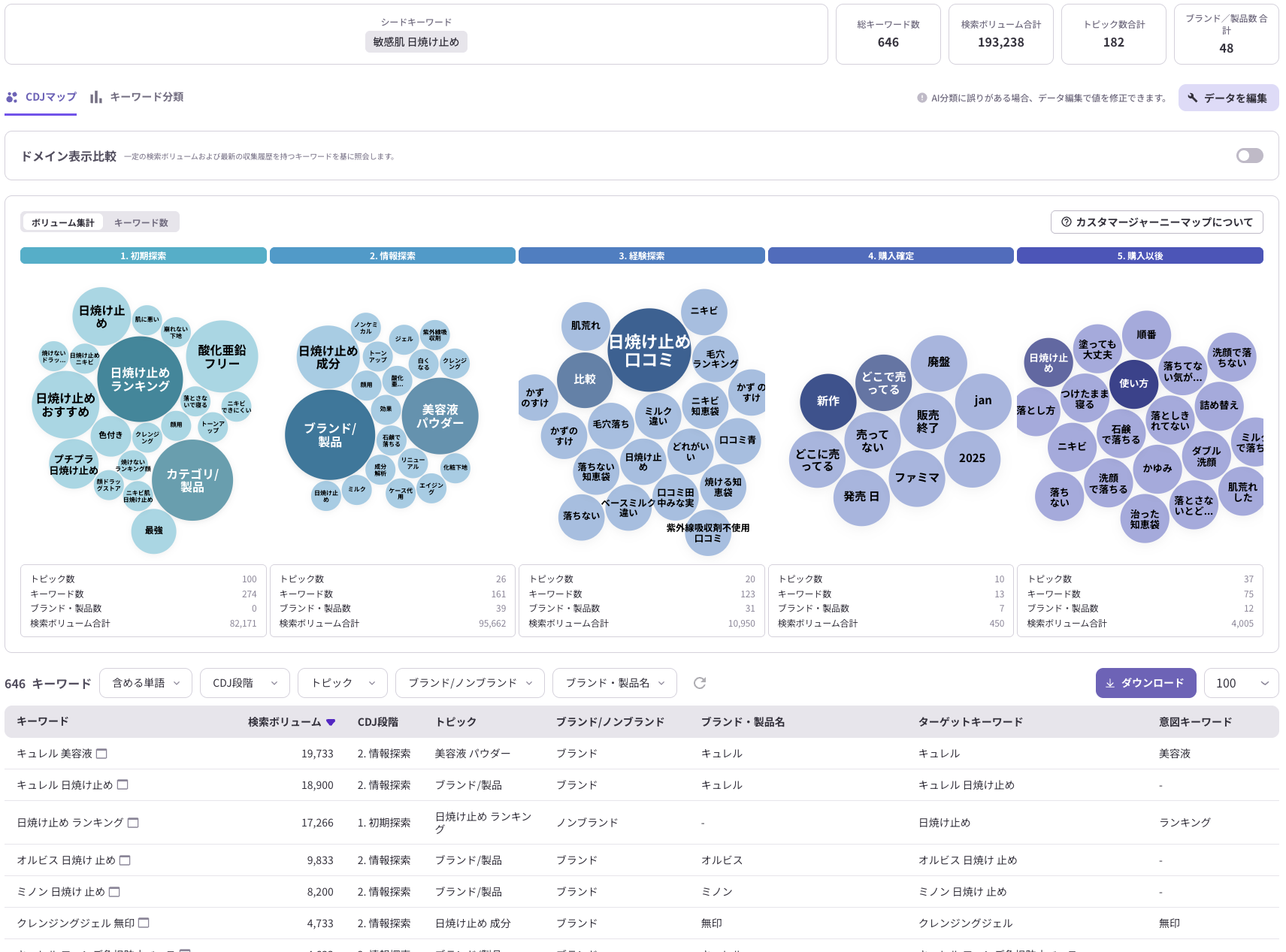Viewport: 1286px width, 952px height.
Task: Open the rows-per-page 100 dropdown
Action: pyautogui.click(x=1240, y=683)
